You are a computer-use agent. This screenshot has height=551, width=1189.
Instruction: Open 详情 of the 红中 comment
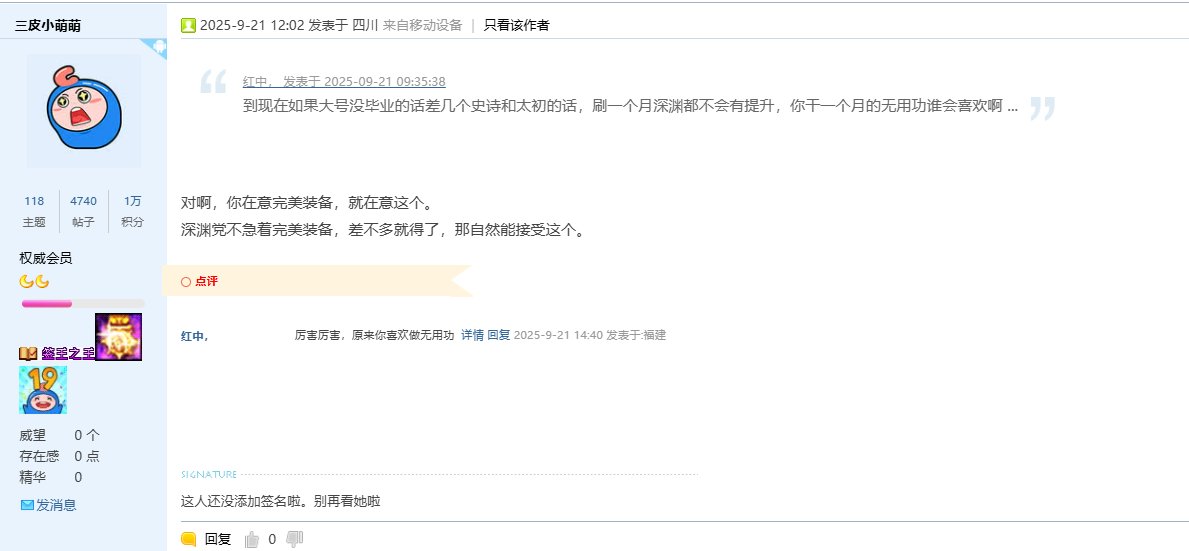coord(472,335)
